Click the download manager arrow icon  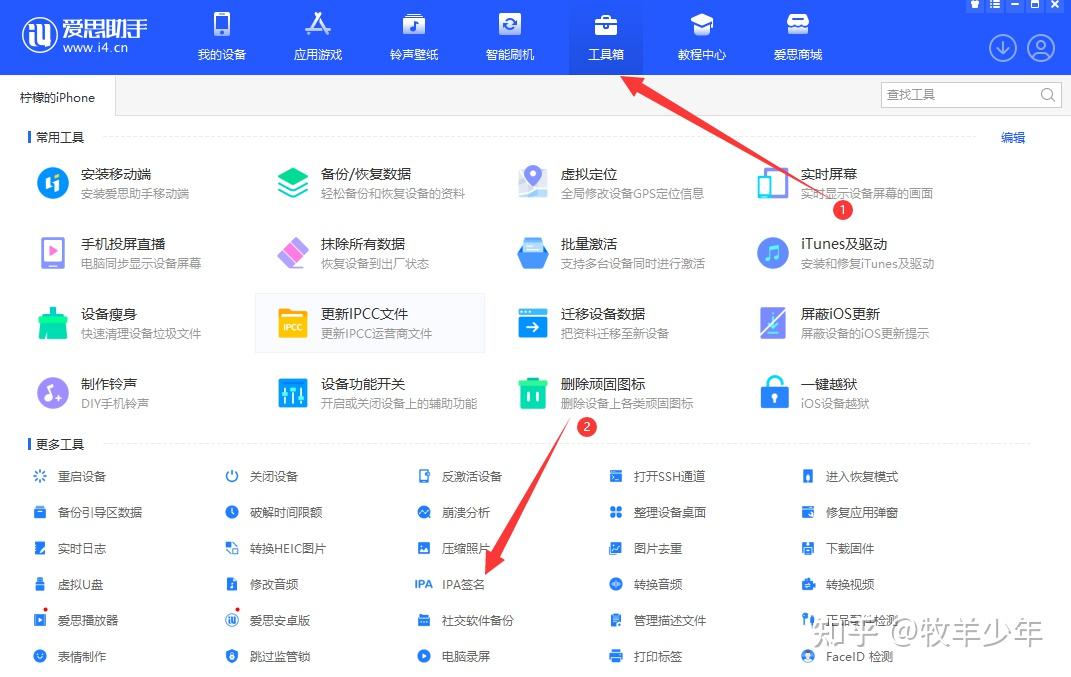point(1003,48)
